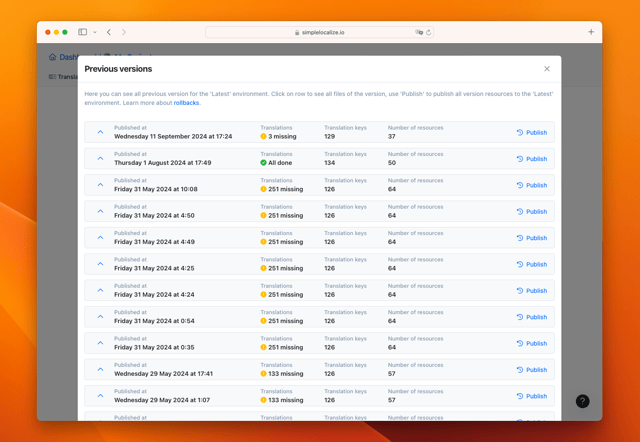640x442 pixels.
Task: Expand the 29 May 2024 17:41 row chevron
Action: (100, 369)
